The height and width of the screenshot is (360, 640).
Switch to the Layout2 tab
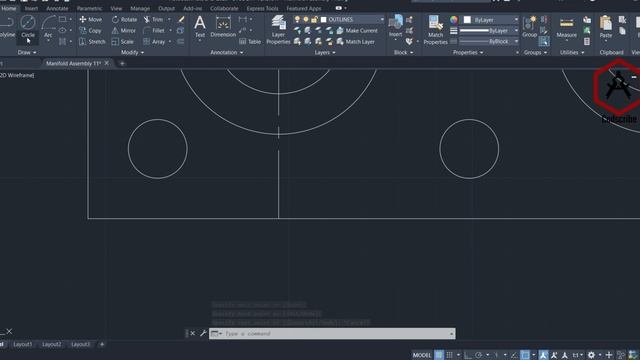point(52,344)
